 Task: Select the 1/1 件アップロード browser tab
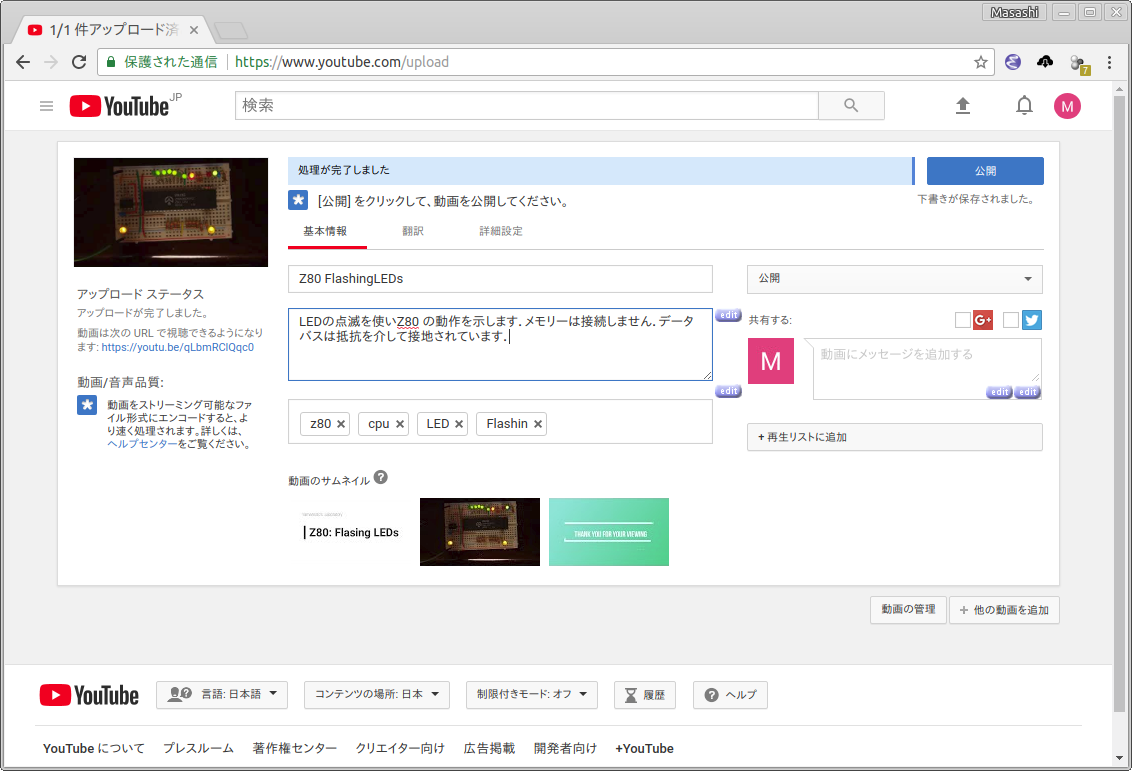[112, 30]
